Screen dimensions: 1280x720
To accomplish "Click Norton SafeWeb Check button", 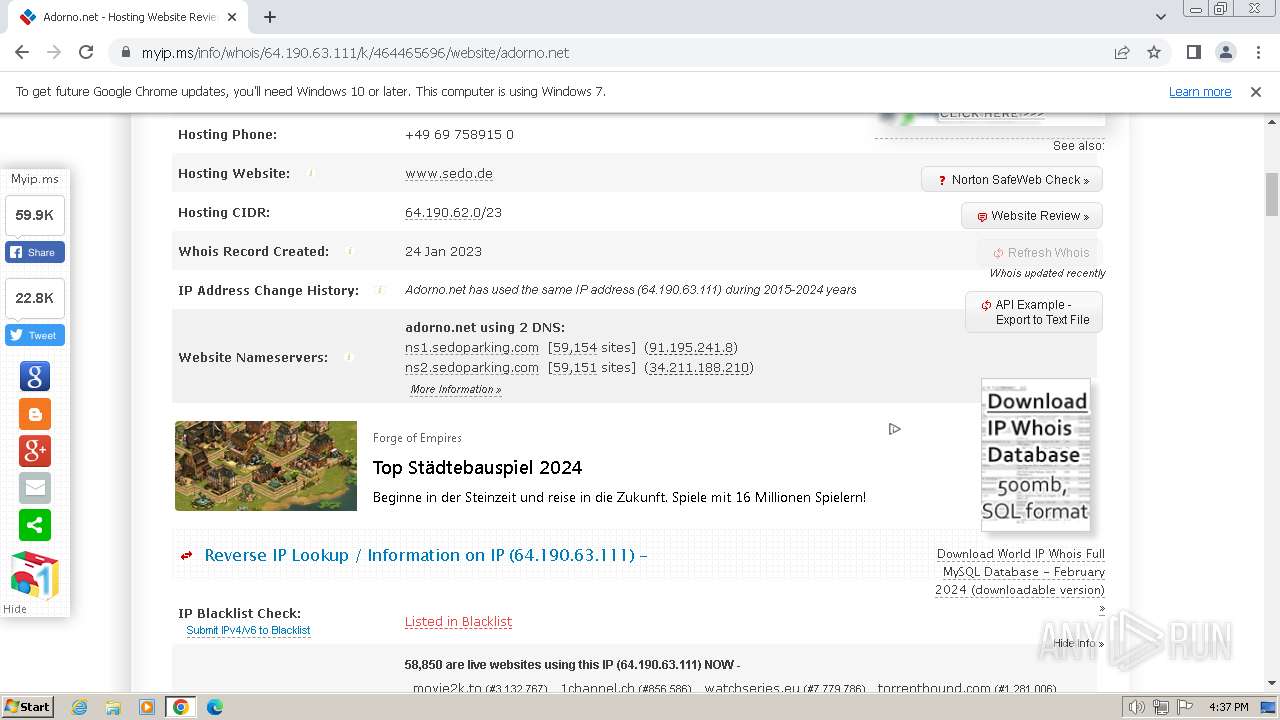I will [x=1012, y=180].
